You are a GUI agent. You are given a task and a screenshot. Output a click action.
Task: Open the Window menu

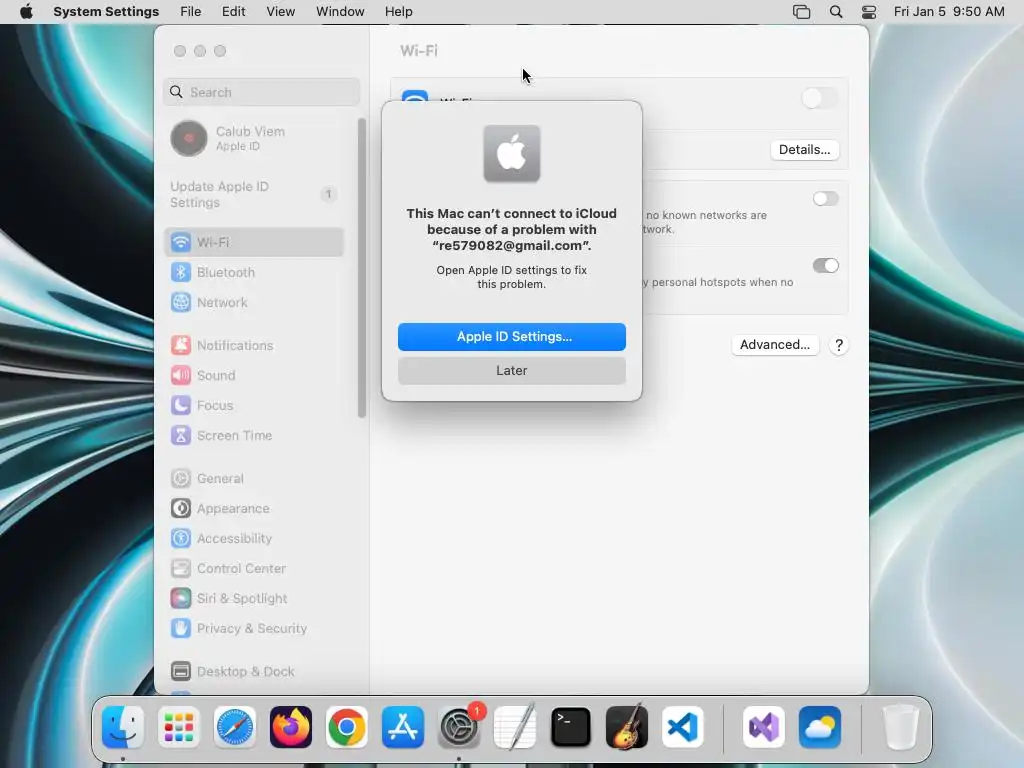(x=340, y=12)
